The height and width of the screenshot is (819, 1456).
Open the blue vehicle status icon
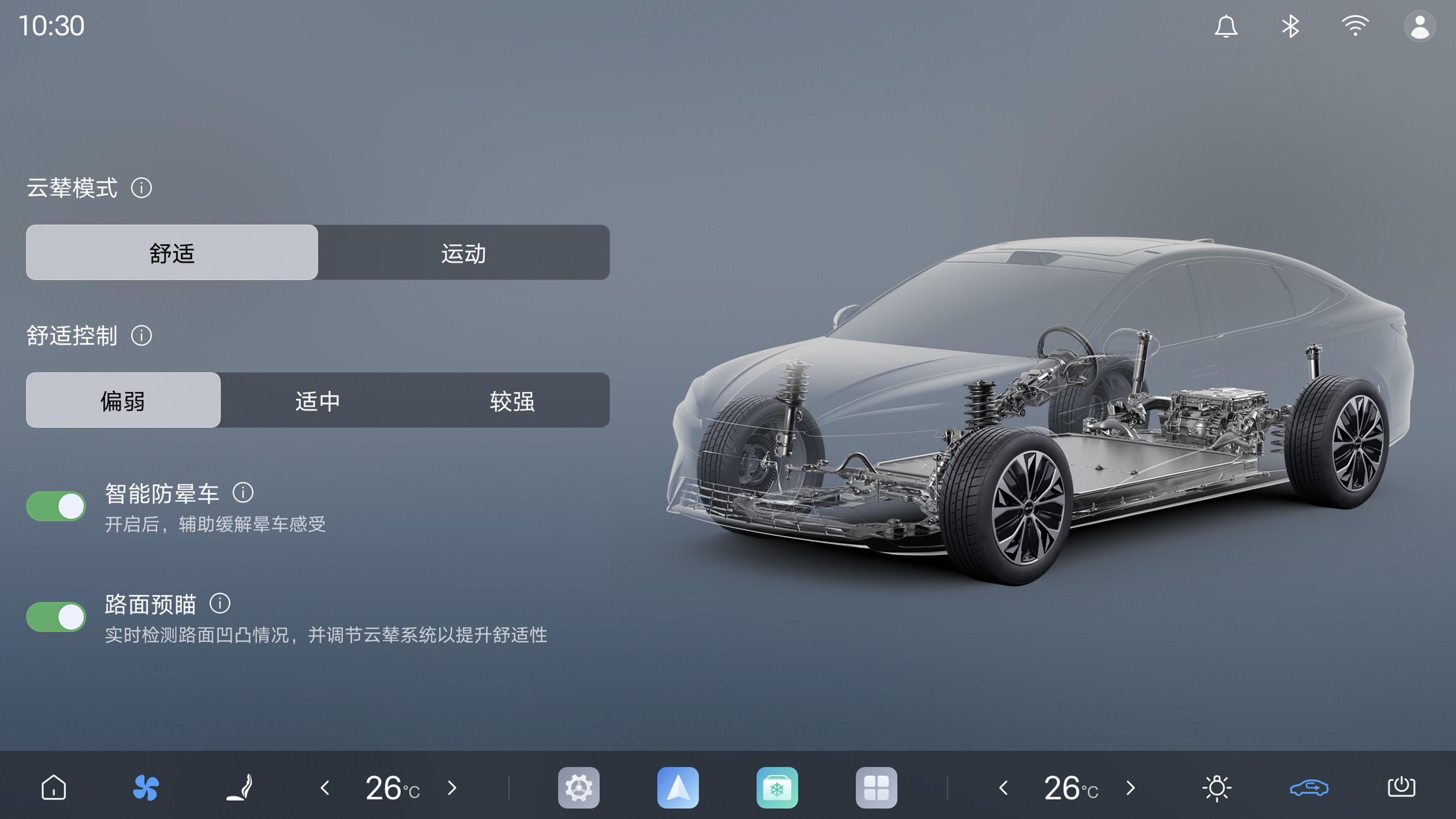click(1309, 787)
